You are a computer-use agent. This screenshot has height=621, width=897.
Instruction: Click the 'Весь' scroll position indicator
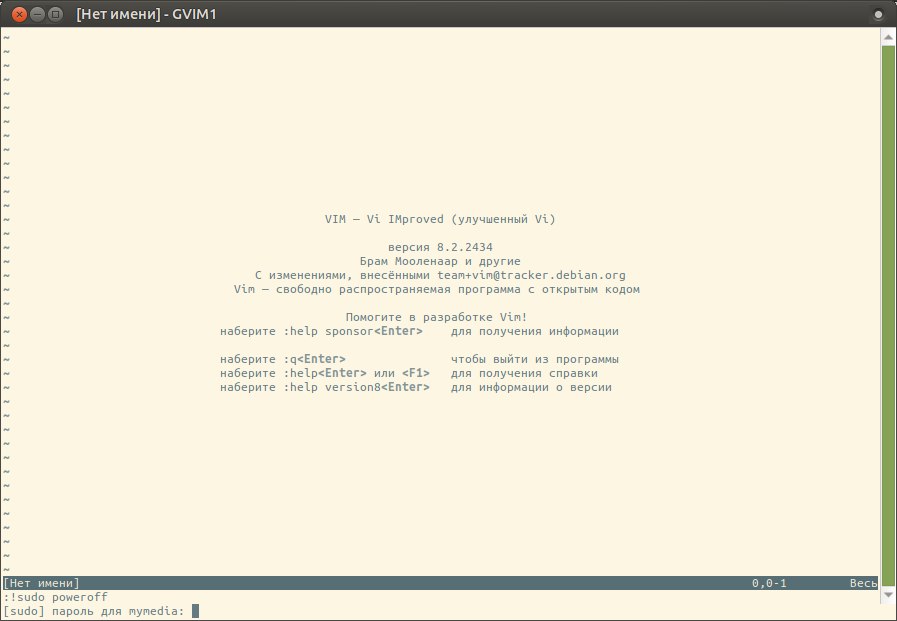point(863,583)
